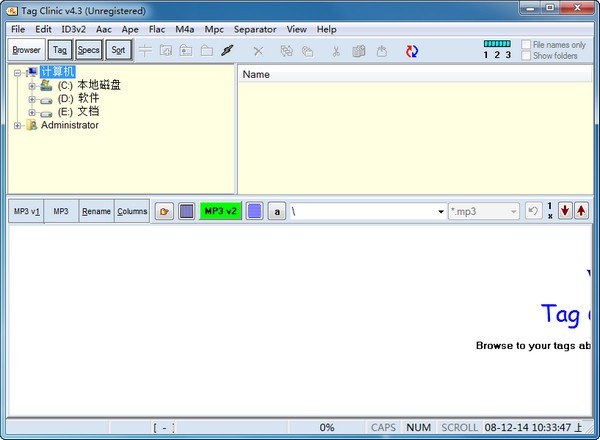Screen dimensions: 600x440
Task: Collapse the 计算机 tree node
Action: [x=17, y=72]
